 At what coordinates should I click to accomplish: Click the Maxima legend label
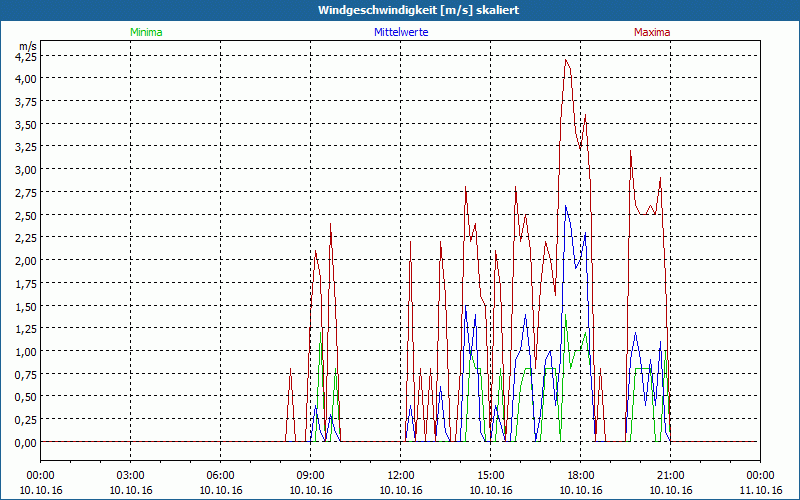[652, 32]
